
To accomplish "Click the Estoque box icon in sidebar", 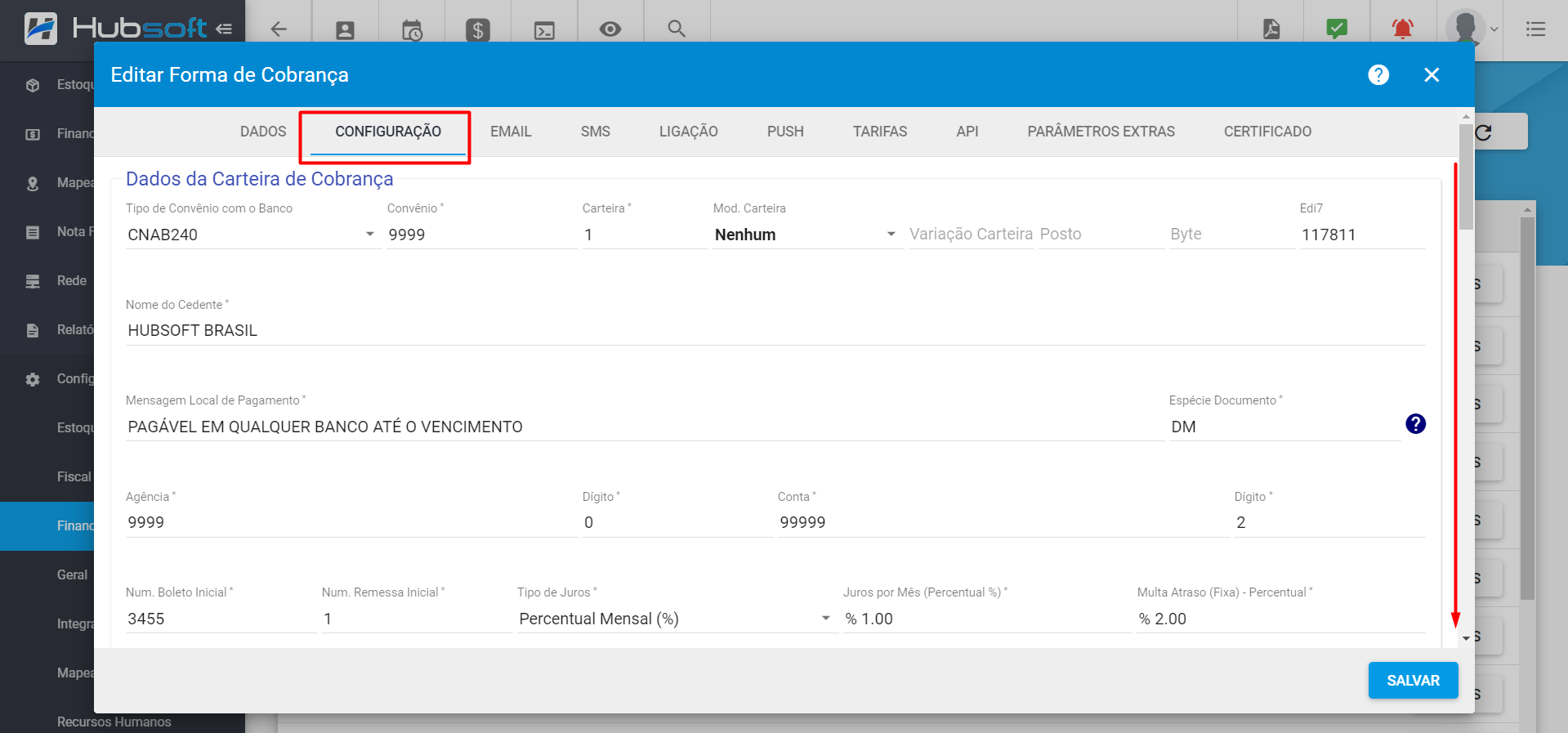I will point(33,85).
